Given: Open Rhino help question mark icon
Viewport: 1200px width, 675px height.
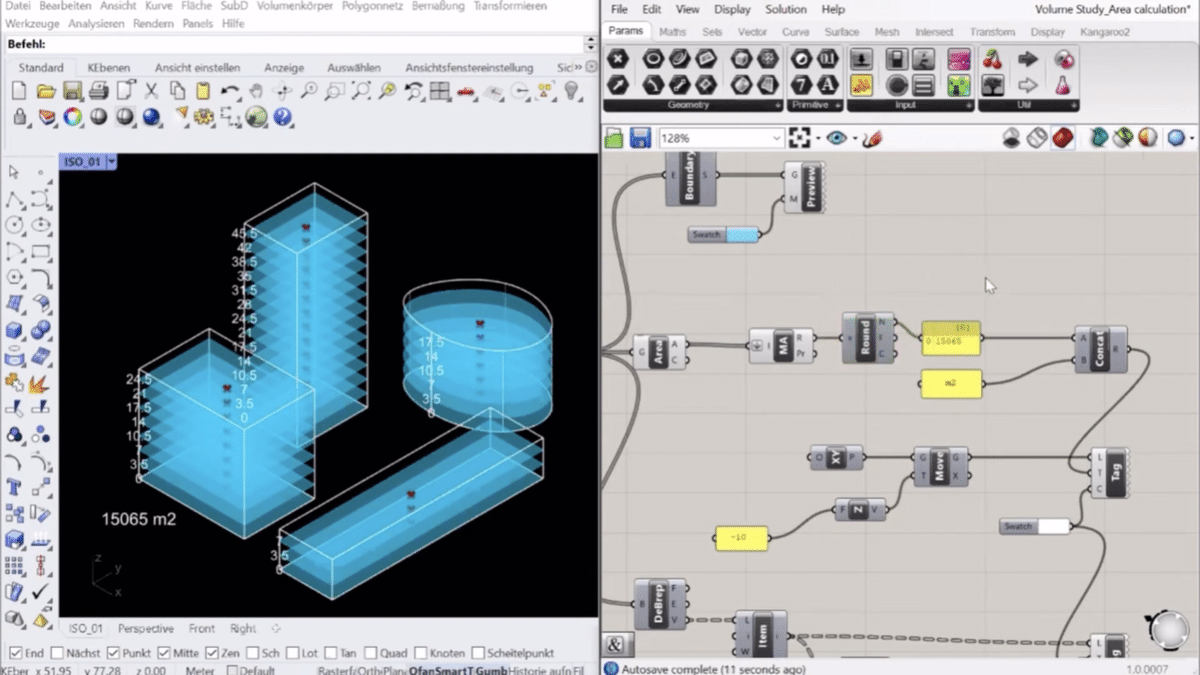Looking at the screenshot, I should (x=282, y=117).
